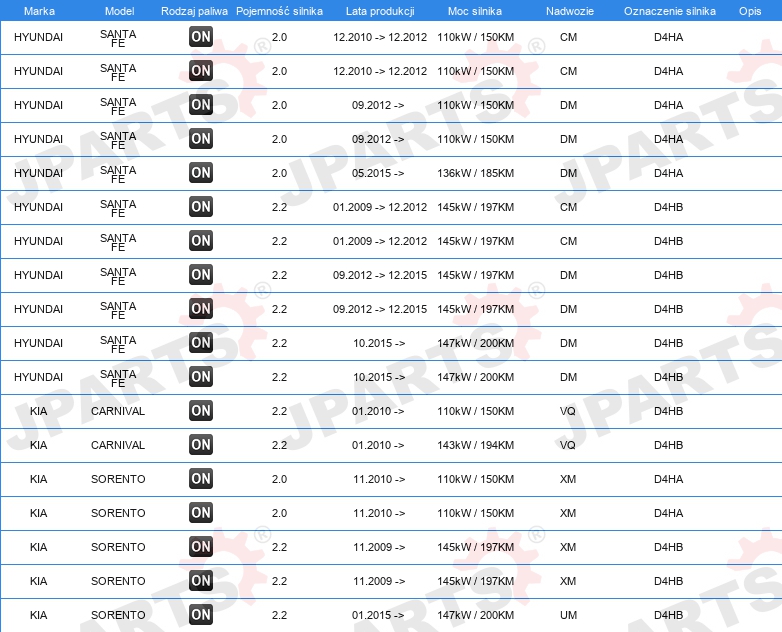
Task: Click 2.2 capacity in the Carnival 110kW row
Action: 279,411
